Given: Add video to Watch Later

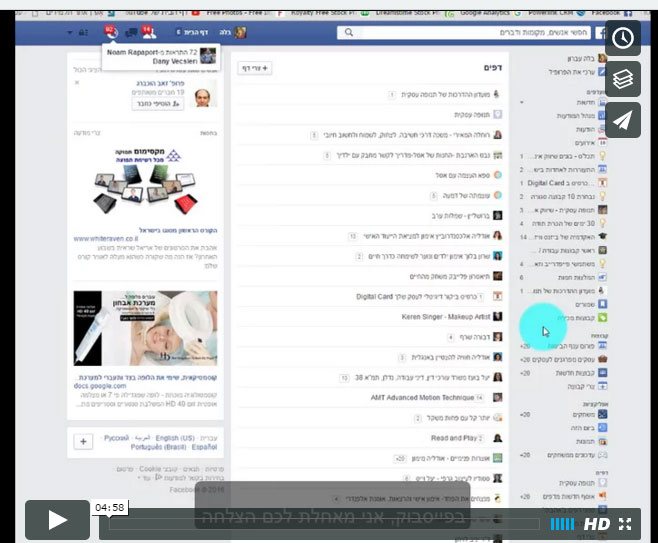Looking at the screenshot, I should point(623,38).
